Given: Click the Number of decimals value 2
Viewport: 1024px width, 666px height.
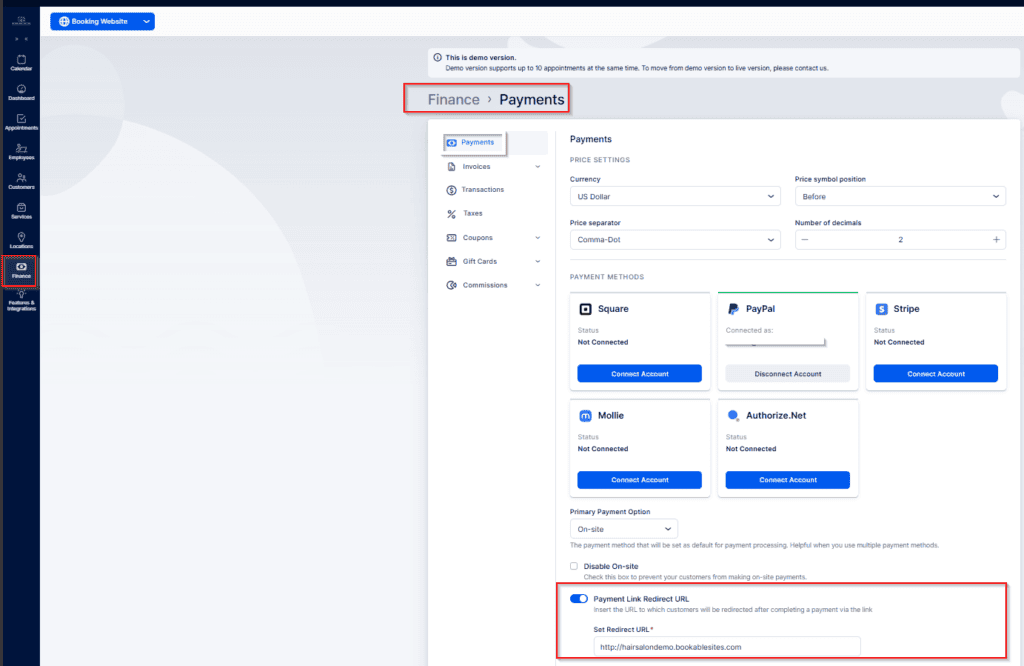Looking at the screenshot, I should pyautogui.click(x=901, y=240).
